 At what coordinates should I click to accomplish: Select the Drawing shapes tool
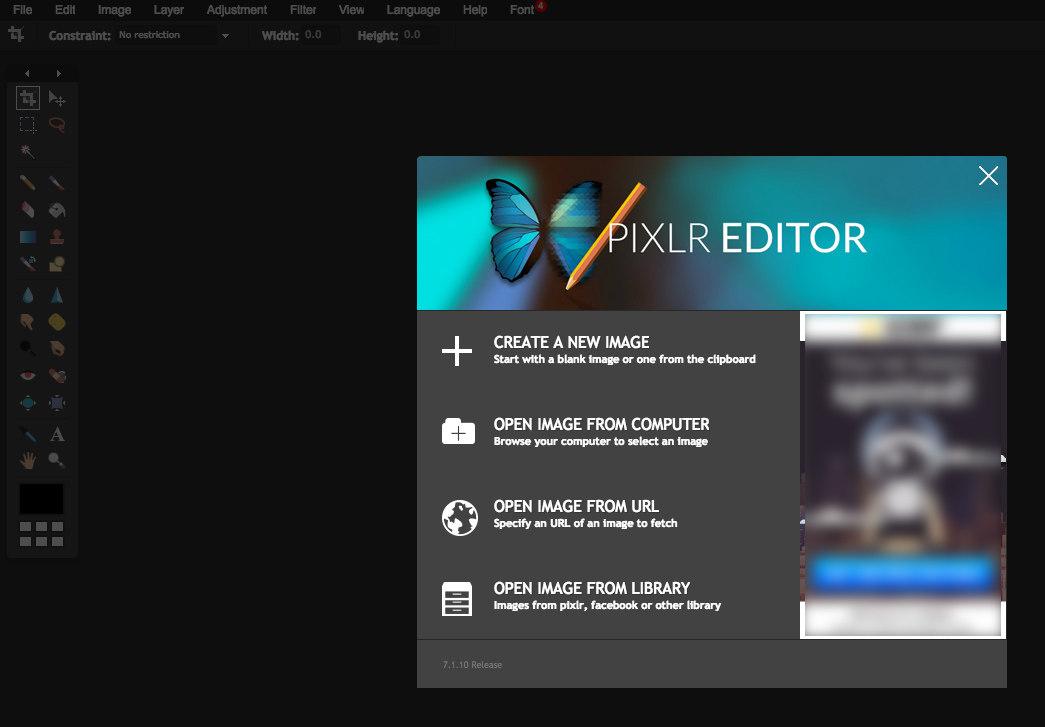point(57,264)
